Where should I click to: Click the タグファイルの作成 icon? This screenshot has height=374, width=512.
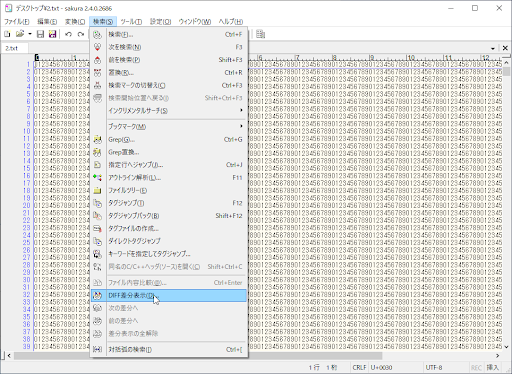click(x=97, y=228)
